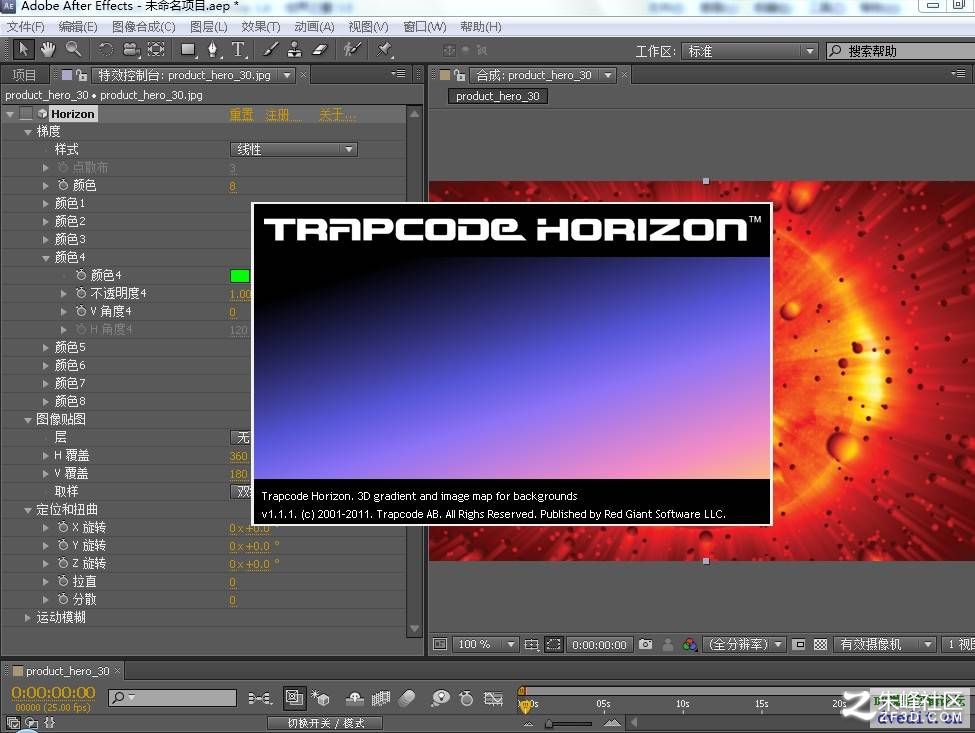The width and height of the screenshot is (975, 733).
Task: Open magnification dropdown showing 100 %
Action: (x=485, y=644)
